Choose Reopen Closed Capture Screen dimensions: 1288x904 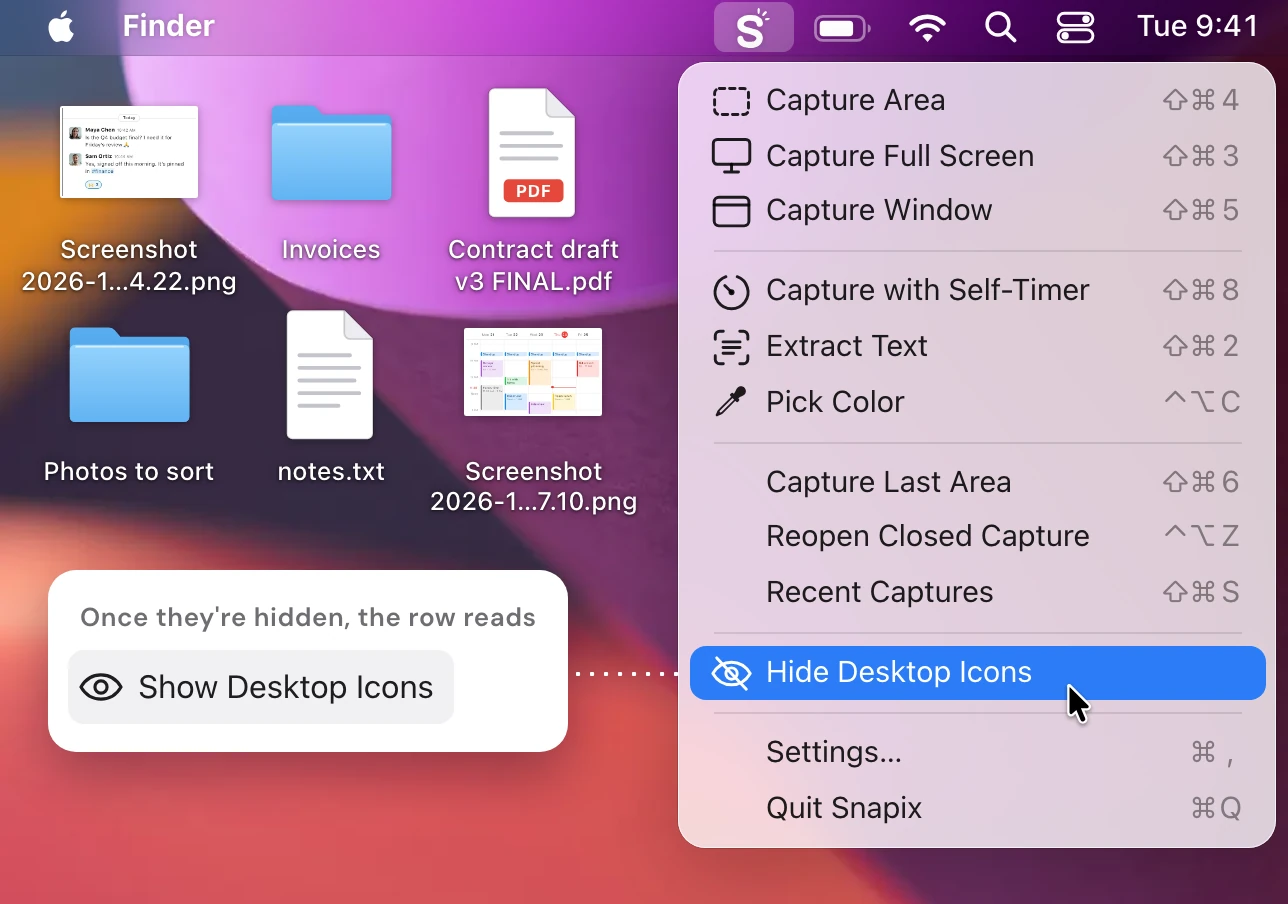pos(978,536)
